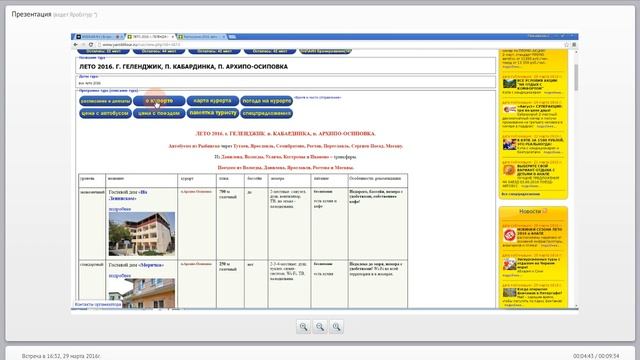Click the 'Время и место отправления' link
The image size is (640, 360).
pyautogui.click(x=318, y=98)
